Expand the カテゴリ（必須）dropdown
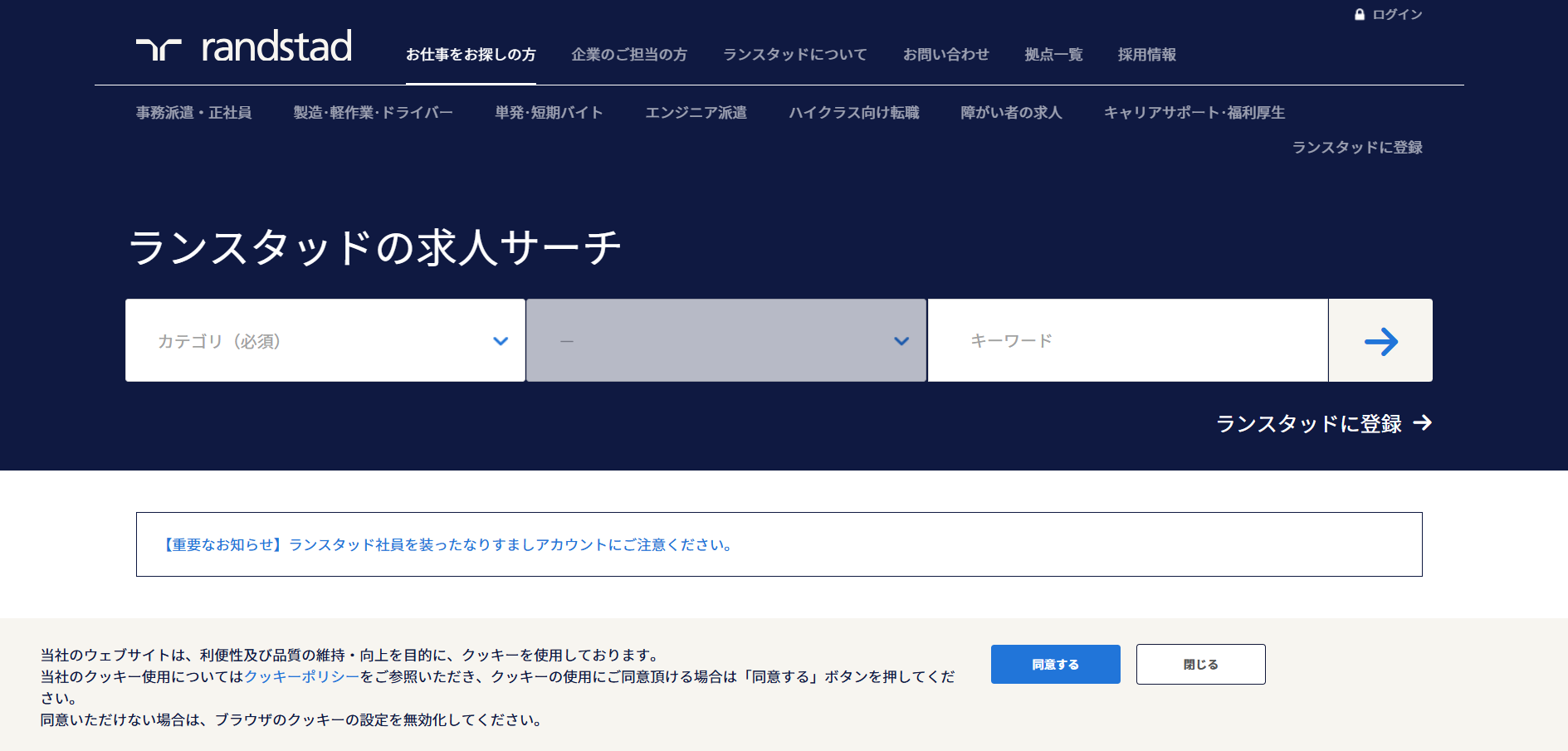Viewport: 1568px width, 751px height. coord(325,341)
